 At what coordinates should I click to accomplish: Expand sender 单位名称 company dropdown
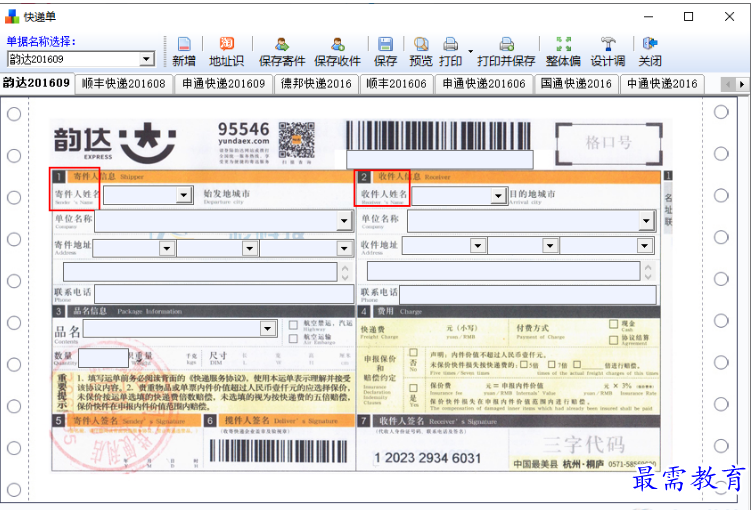coord(344,222)
